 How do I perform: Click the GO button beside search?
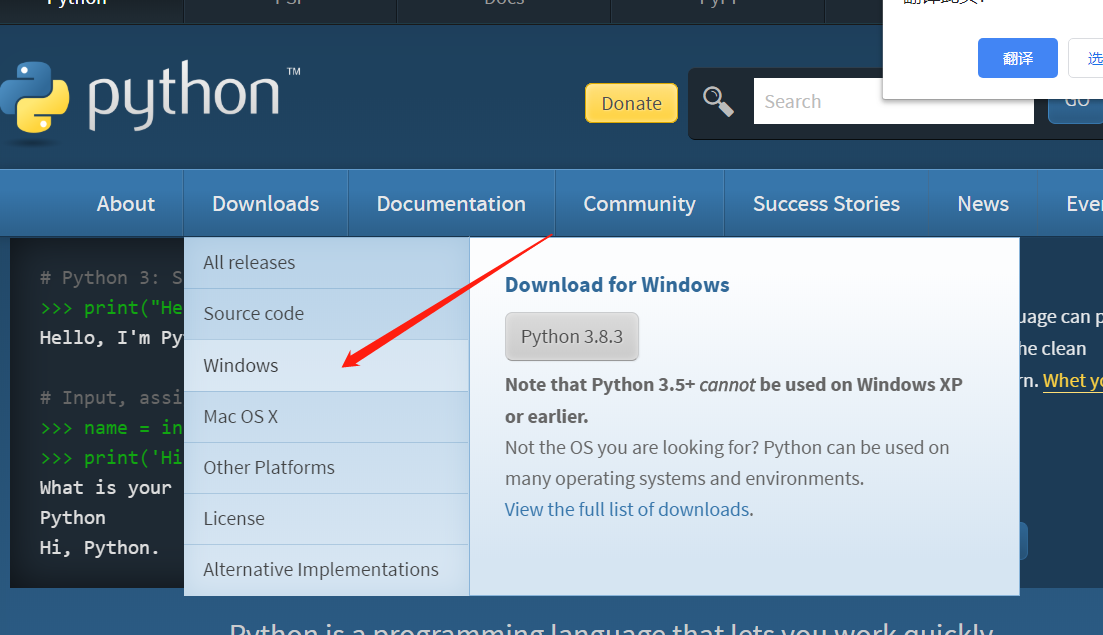(x=1076, y=111)
